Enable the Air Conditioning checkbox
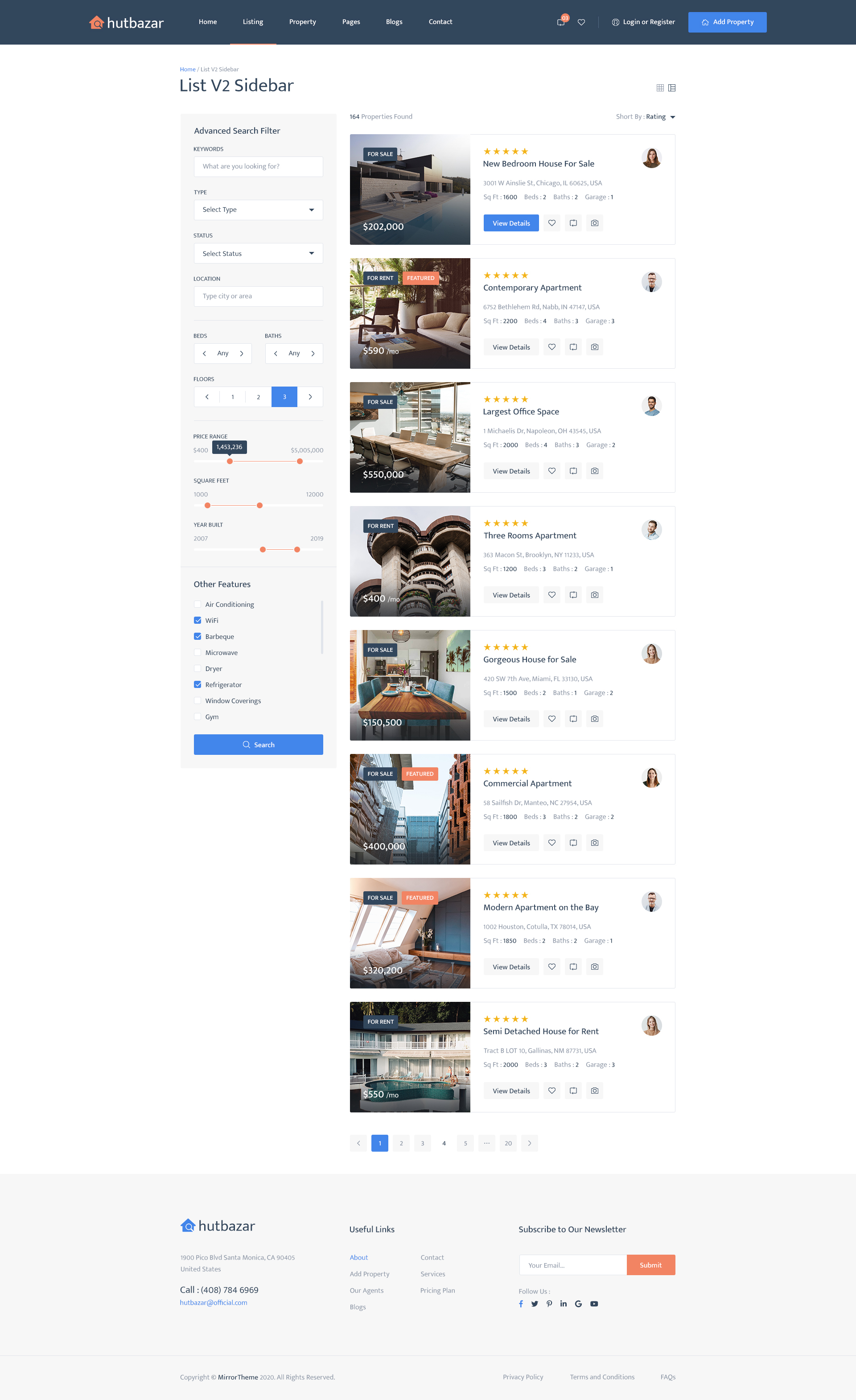This screenshot has height=1400, width=856. tap(198, 604)
